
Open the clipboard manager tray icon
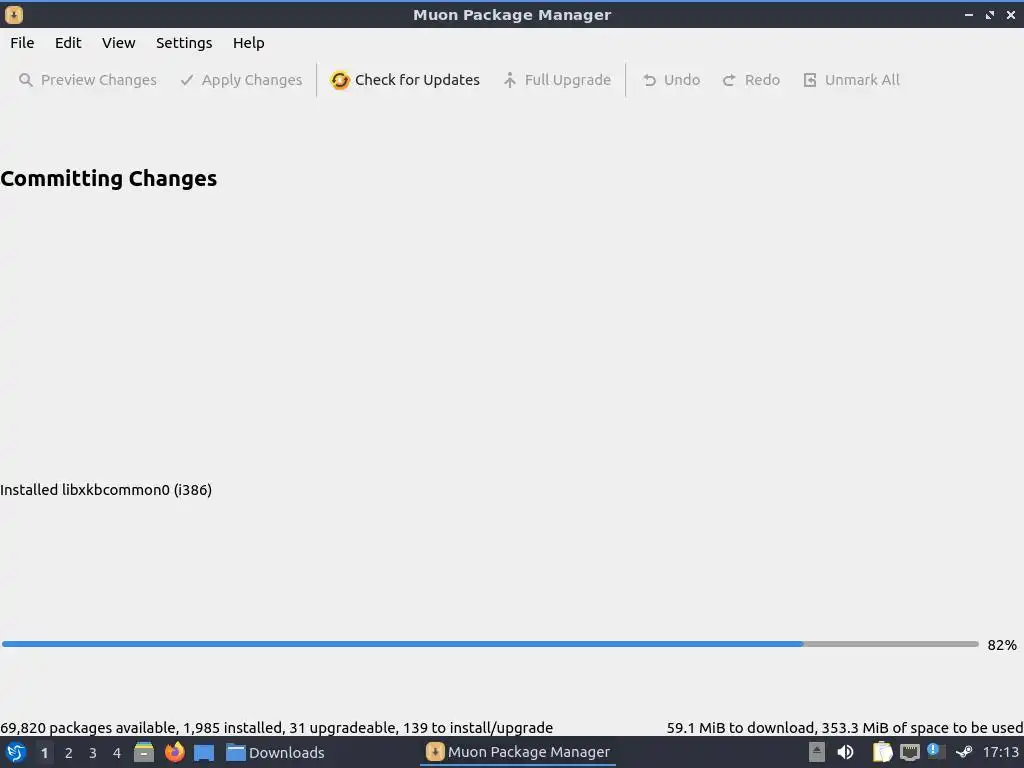(x=882, y=752)
